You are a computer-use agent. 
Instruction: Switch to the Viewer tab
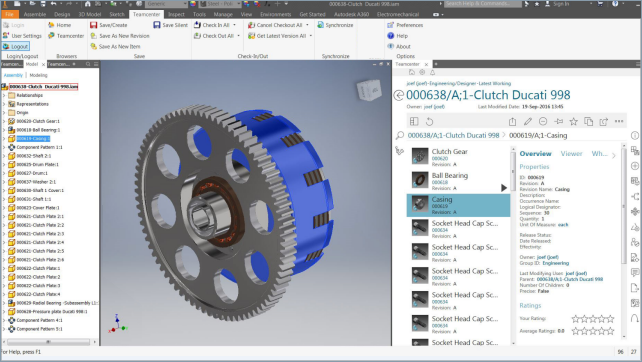[x=571, y=154]
